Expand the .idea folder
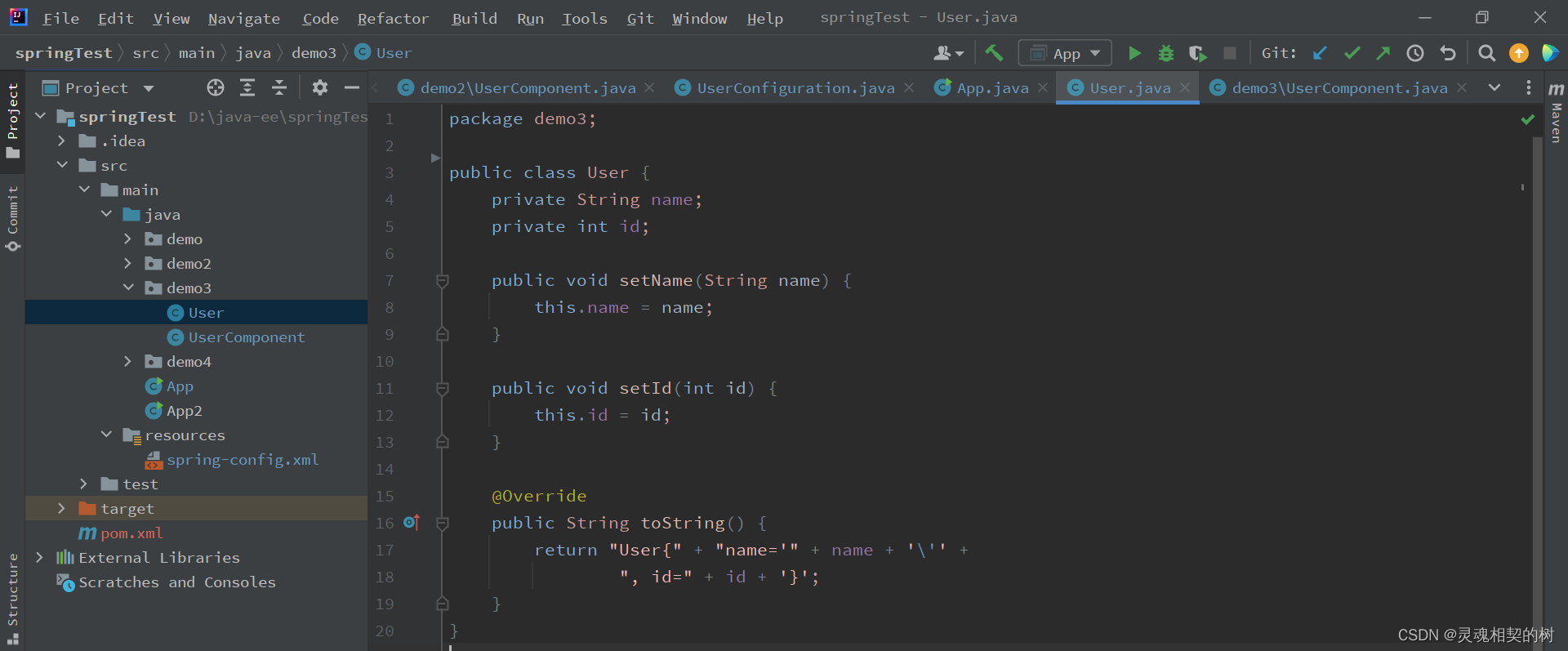The image size is (1568, 651). click(62, 140)
